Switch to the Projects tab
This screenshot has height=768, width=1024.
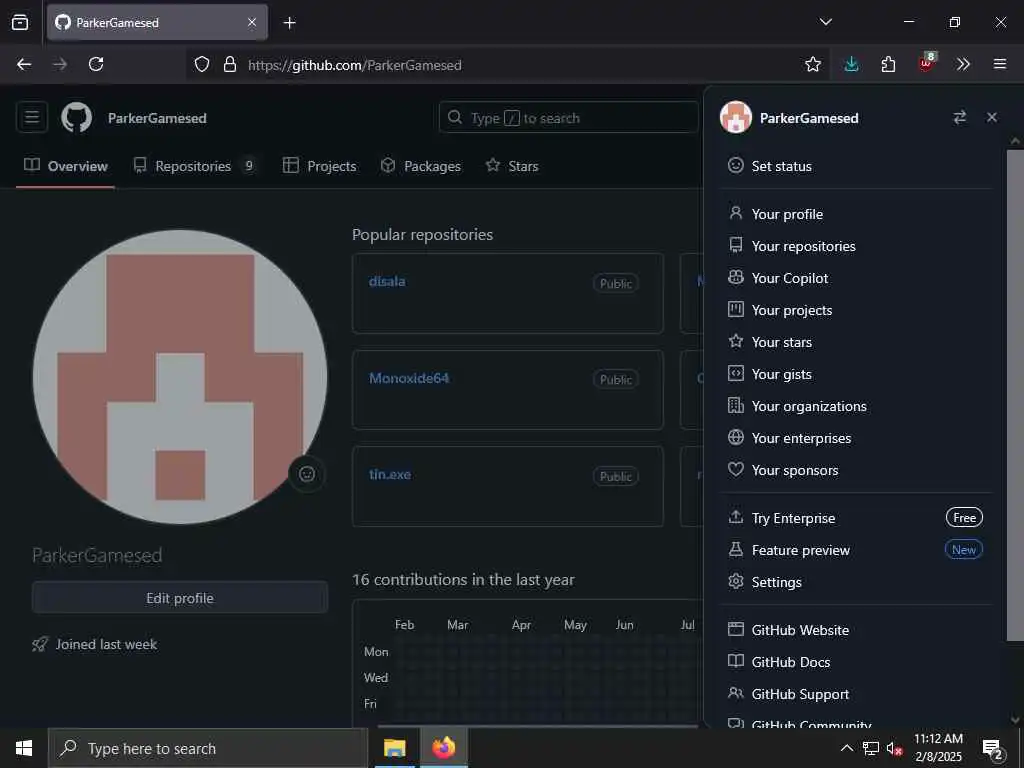coord(319,166)
